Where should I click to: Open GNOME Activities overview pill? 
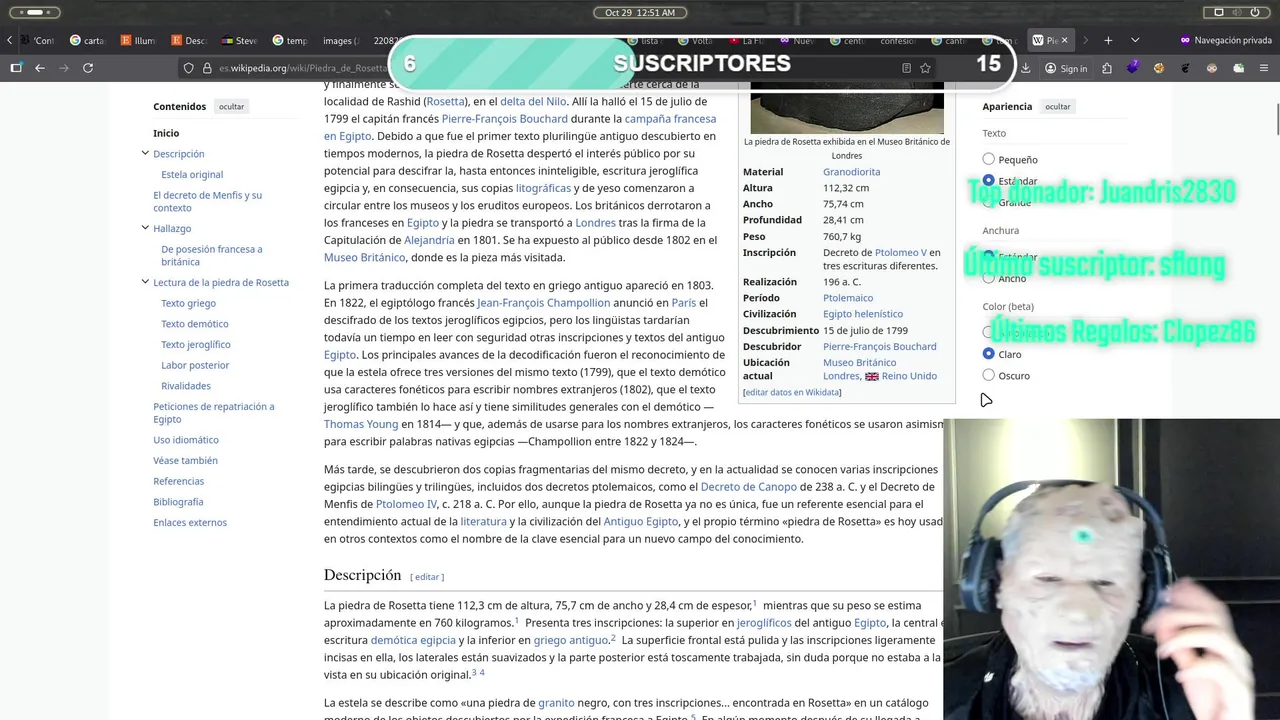tap(34, 12)
